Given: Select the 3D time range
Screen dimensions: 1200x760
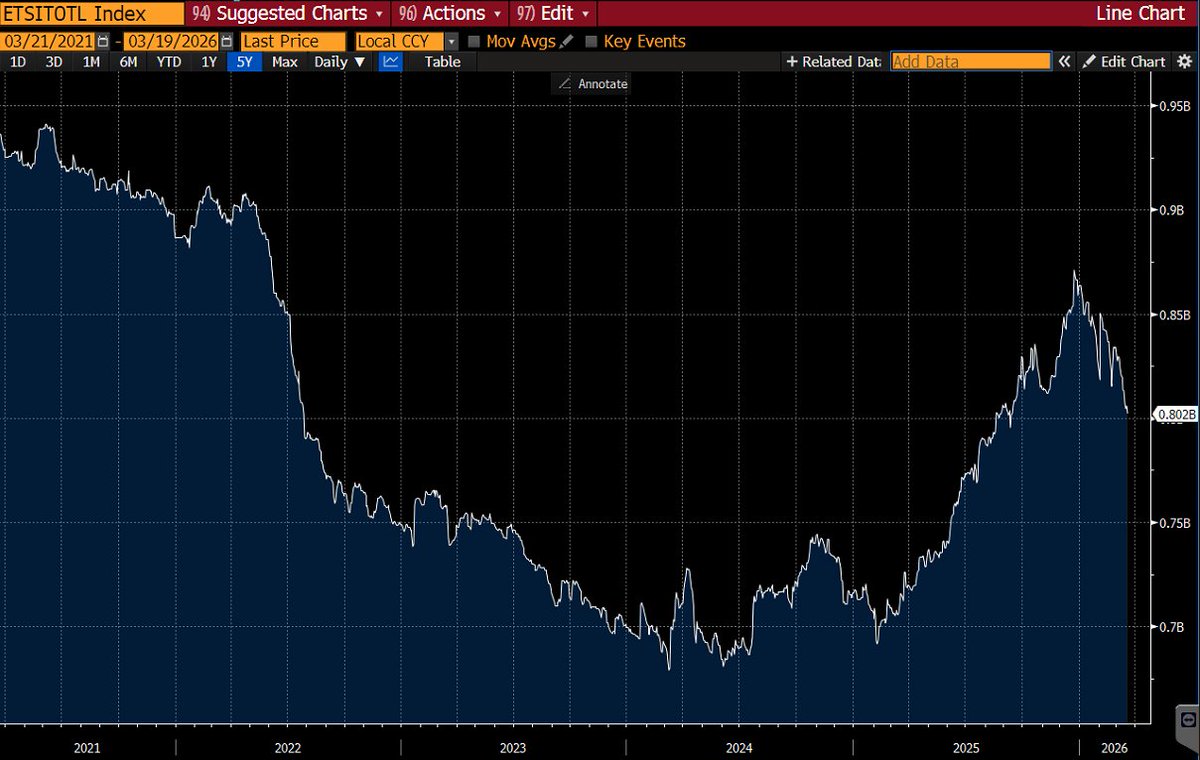Looking at the screenshot, I should [x=54, y=61].
